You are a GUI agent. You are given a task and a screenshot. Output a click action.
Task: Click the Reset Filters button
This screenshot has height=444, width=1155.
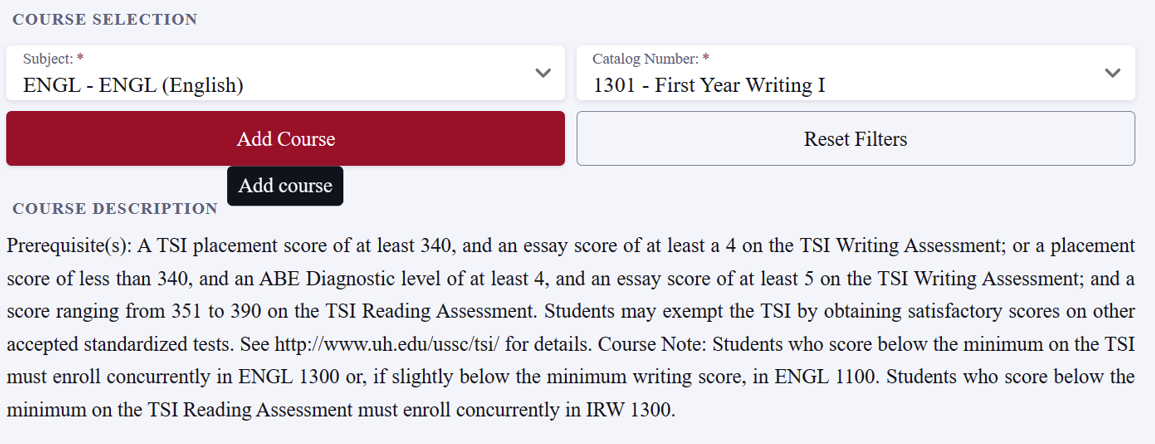point(855,139)
